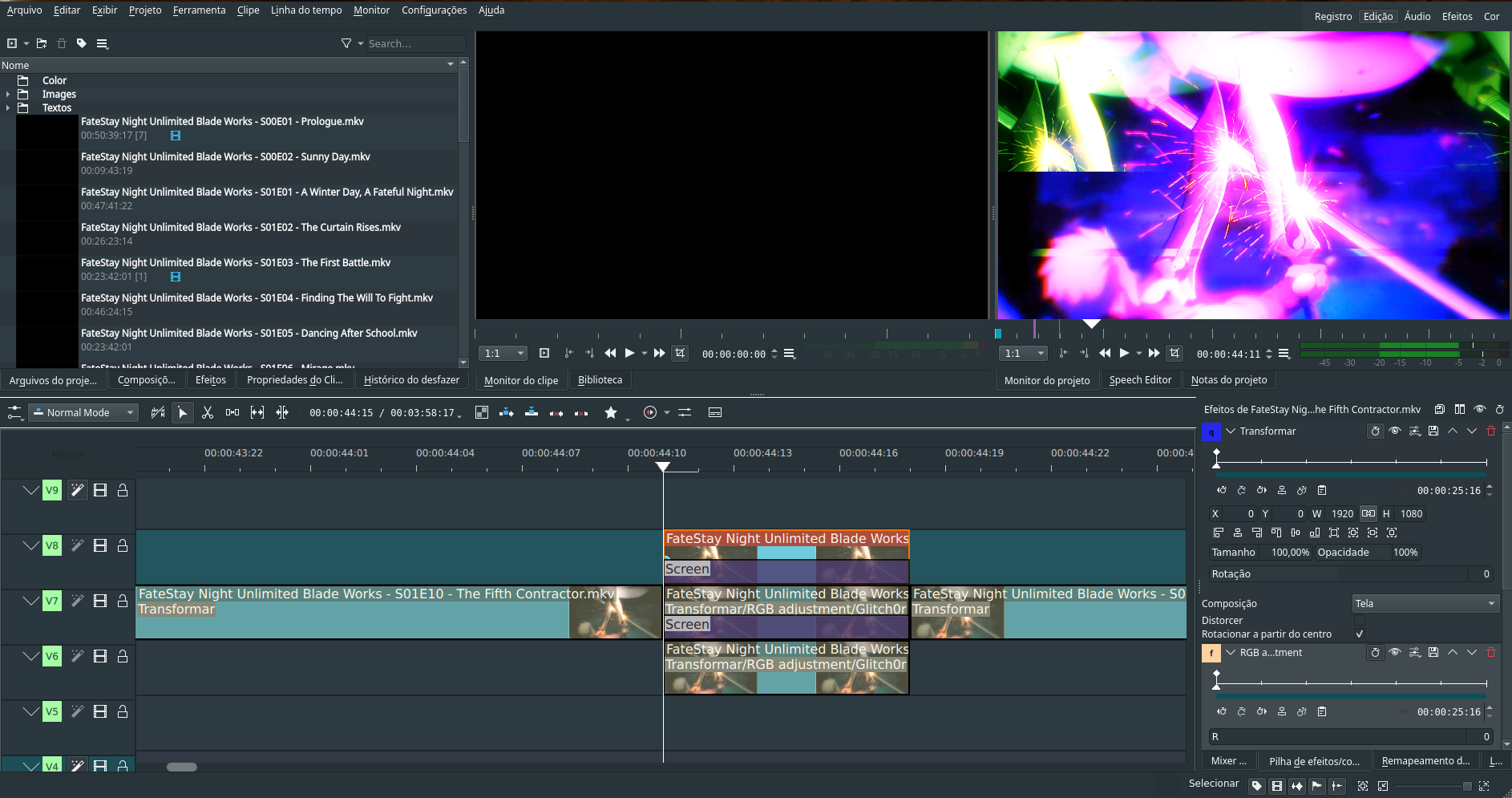Expand the Textos folder
The image size is (1512, 798).
click(8, 107)
